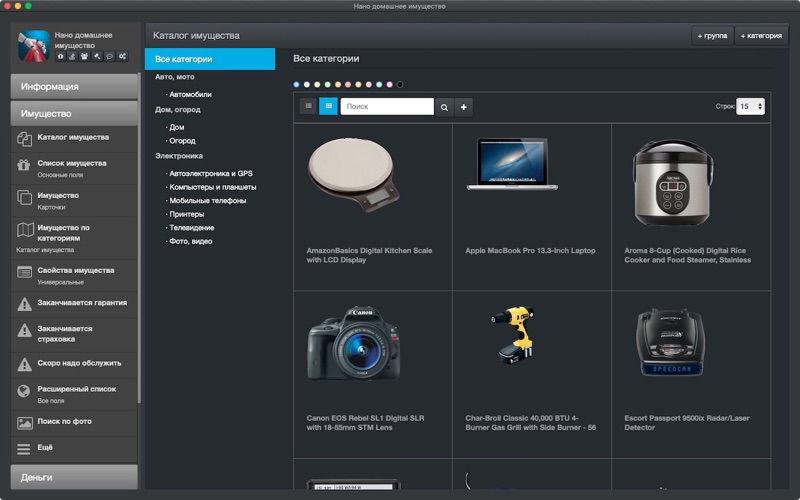Click into the Поиск search field
The image size is (800, 500).
tap(387, 107)
